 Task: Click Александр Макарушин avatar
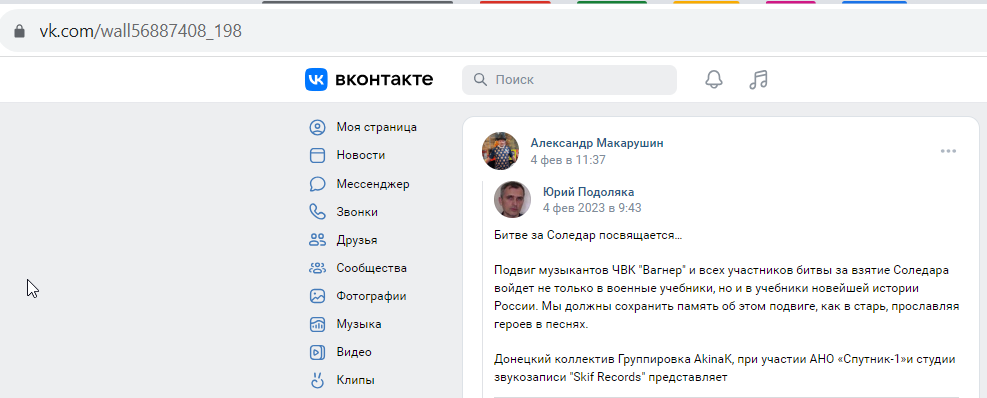[500, 151]
